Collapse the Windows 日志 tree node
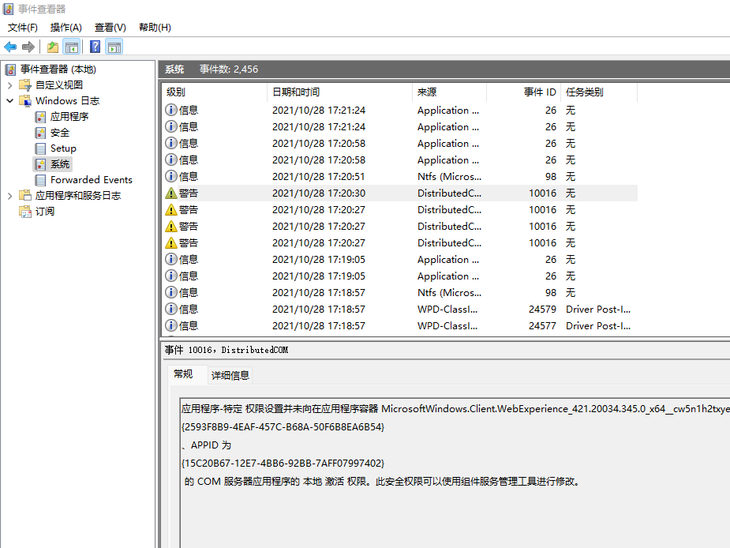Screen dimensions: 730x548 coord(10,101)
